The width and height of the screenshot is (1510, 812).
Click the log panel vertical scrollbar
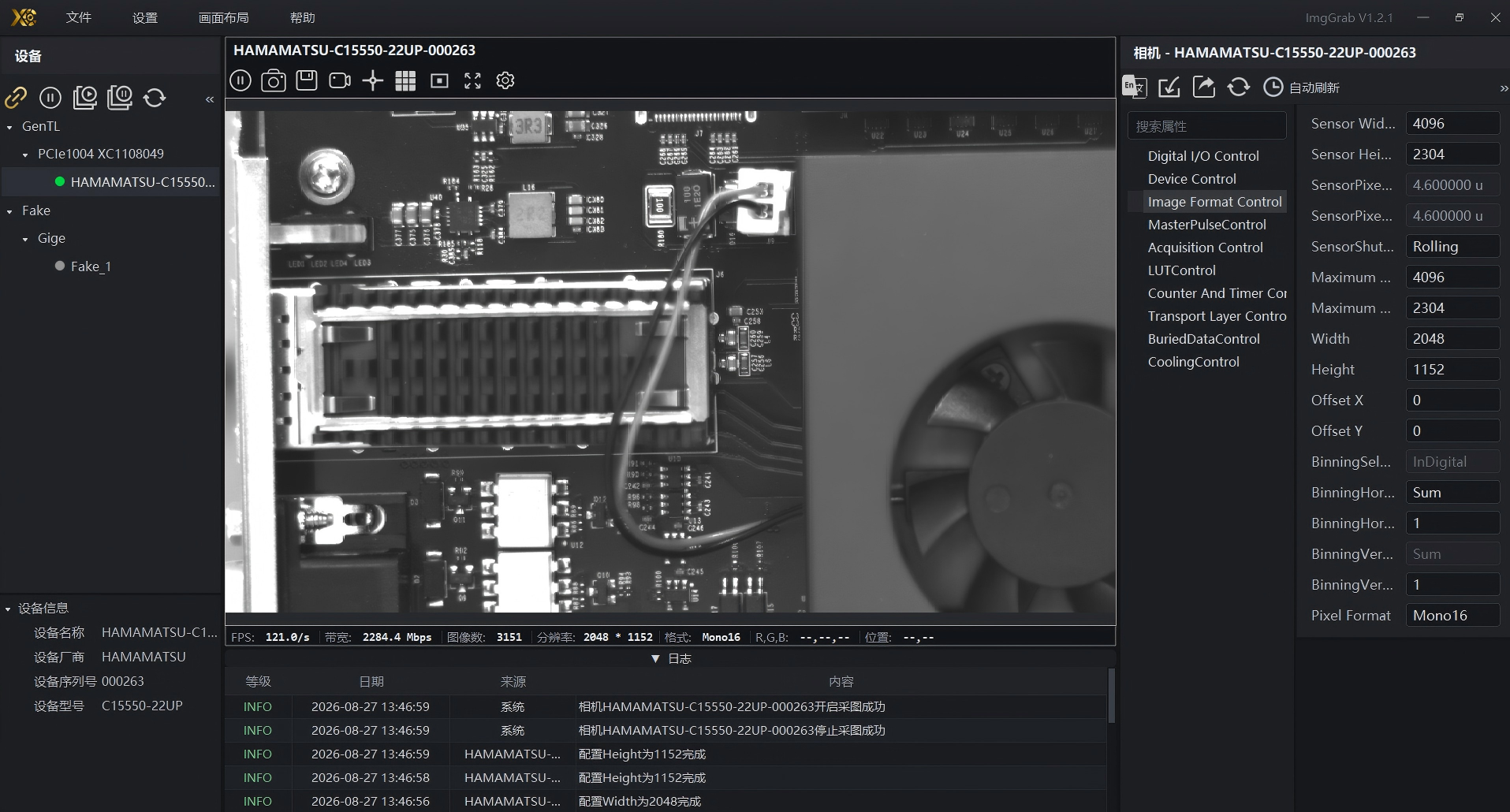click(1111, 695)
